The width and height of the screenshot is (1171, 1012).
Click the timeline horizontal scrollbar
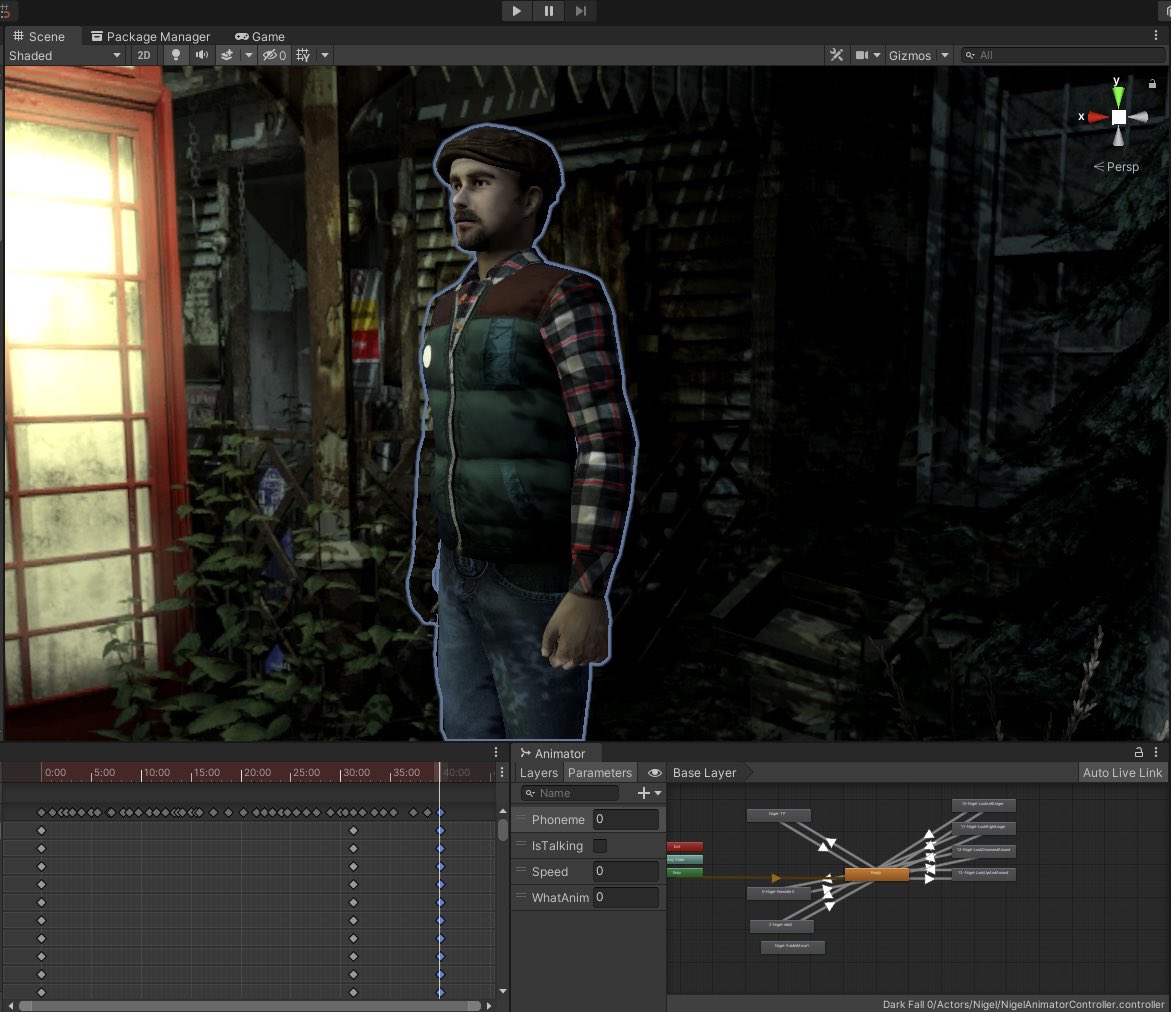(x=249, y=1005)
